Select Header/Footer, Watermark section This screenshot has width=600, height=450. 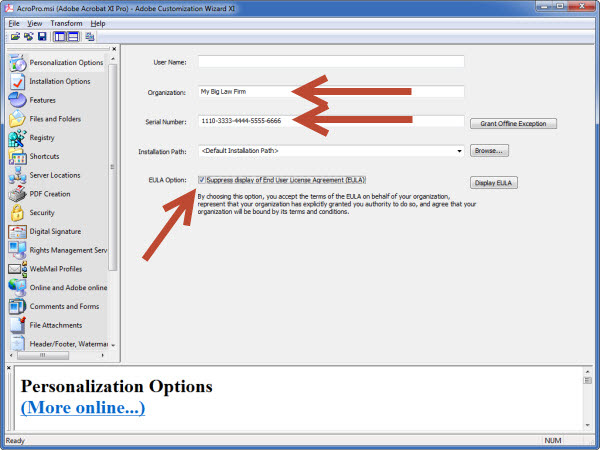[x=57, y=344]
